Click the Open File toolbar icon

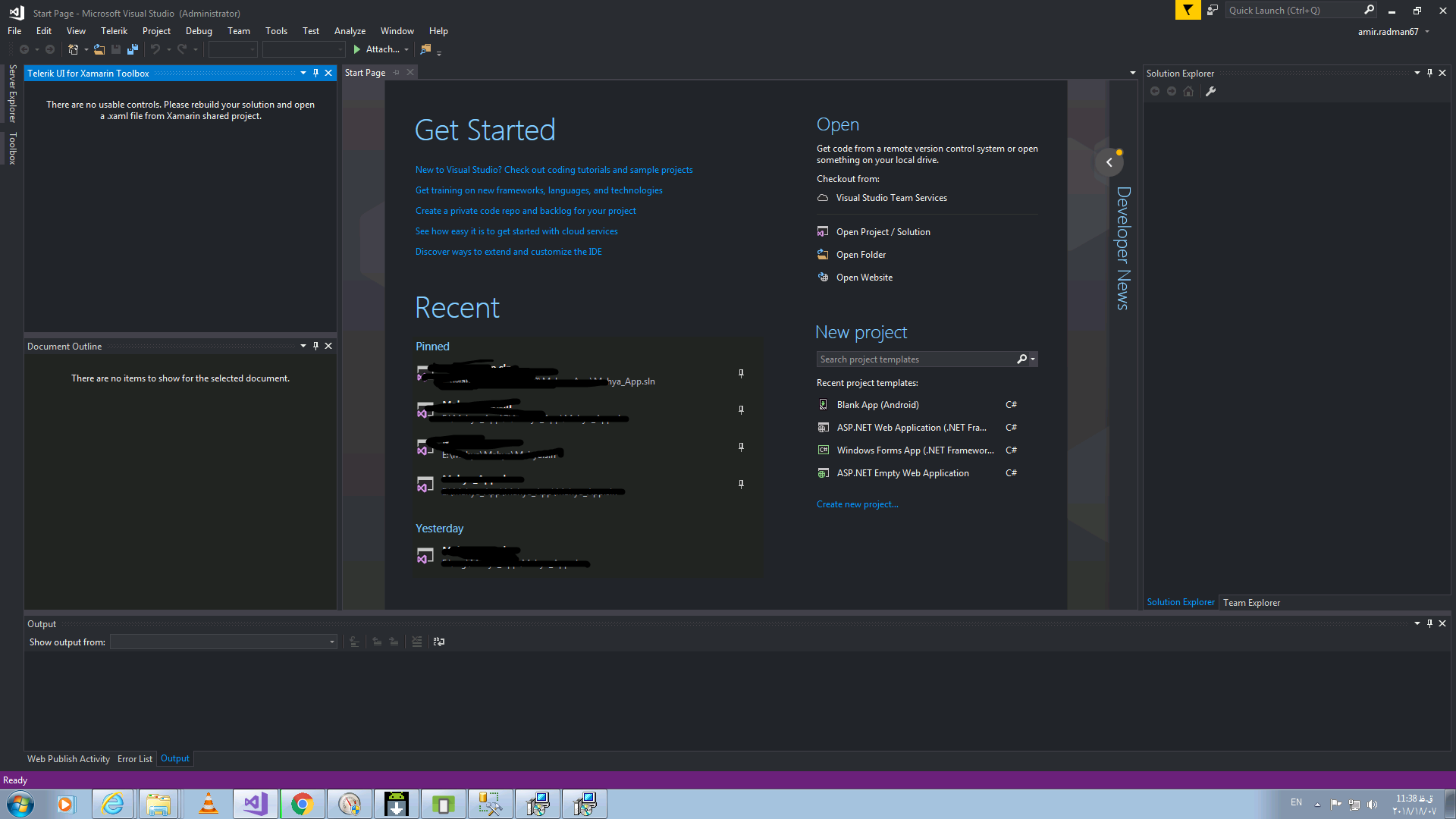(x=99, y=49)
